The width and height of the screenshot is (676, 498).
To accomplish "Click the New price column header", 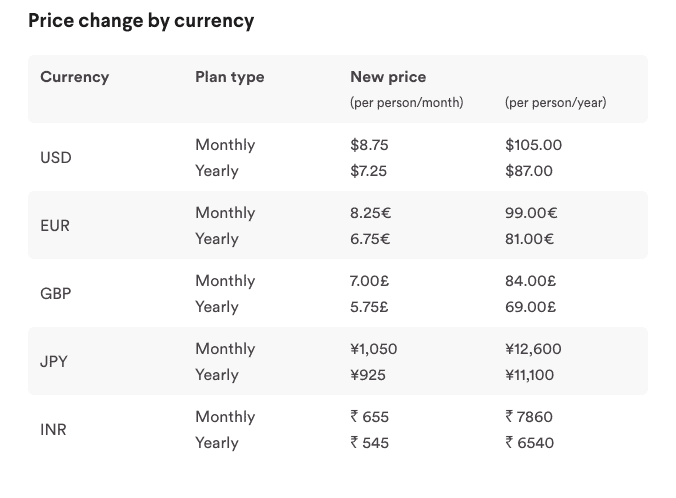I will [388, 77].
